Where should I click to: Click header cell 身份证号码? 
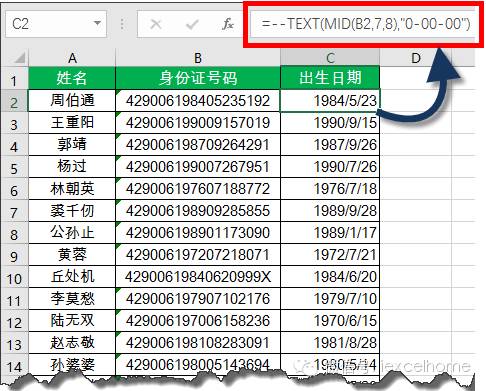[198, 78]
